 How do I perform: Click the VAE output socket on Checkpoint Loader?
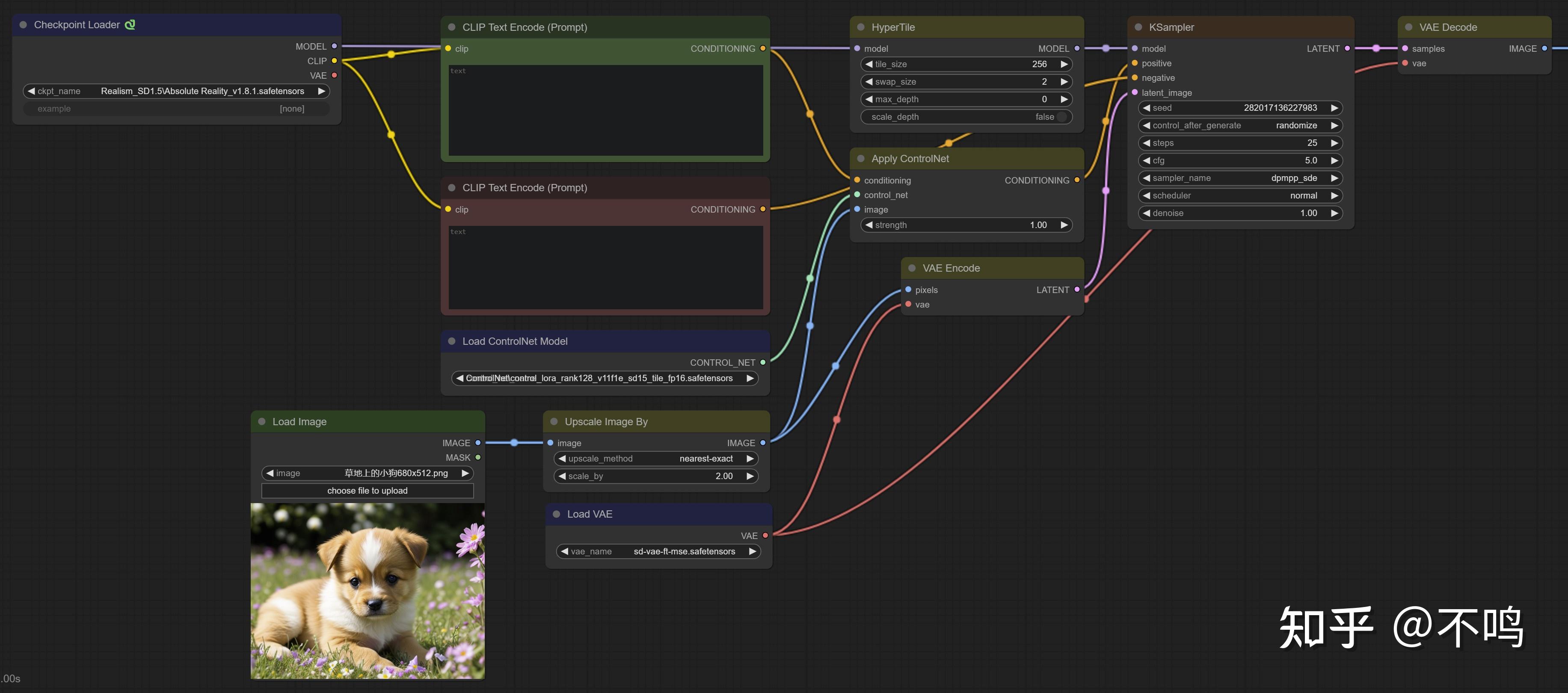pos(334,75)
